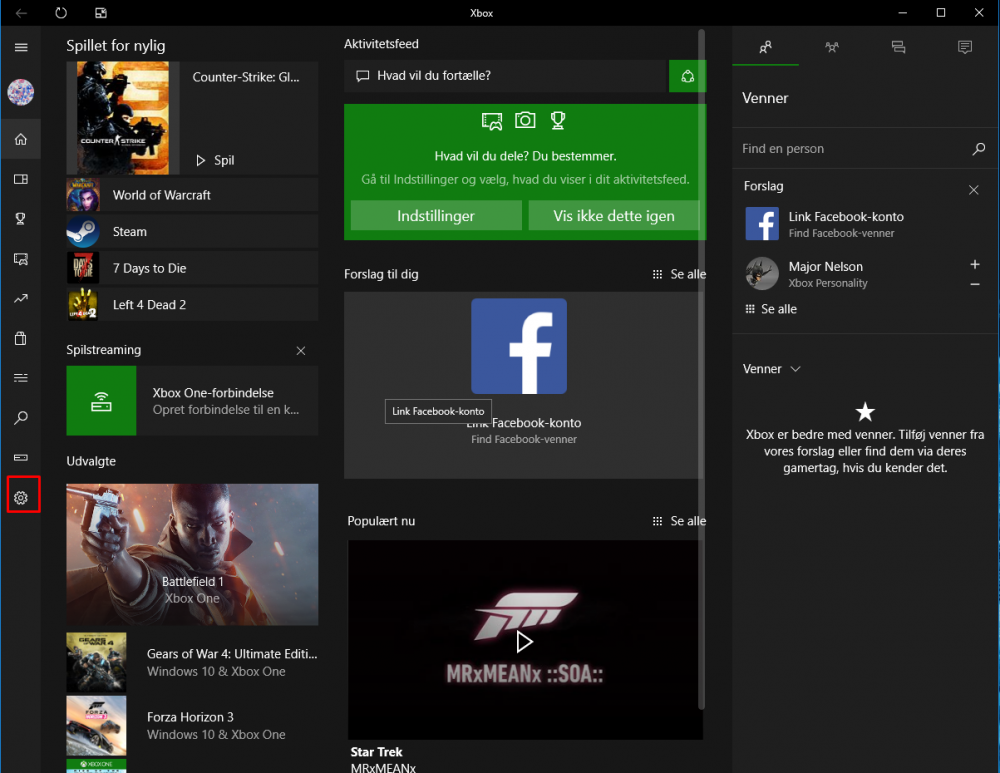
Task: Open World of Warcraft from recent list
Action: (192, 195)
